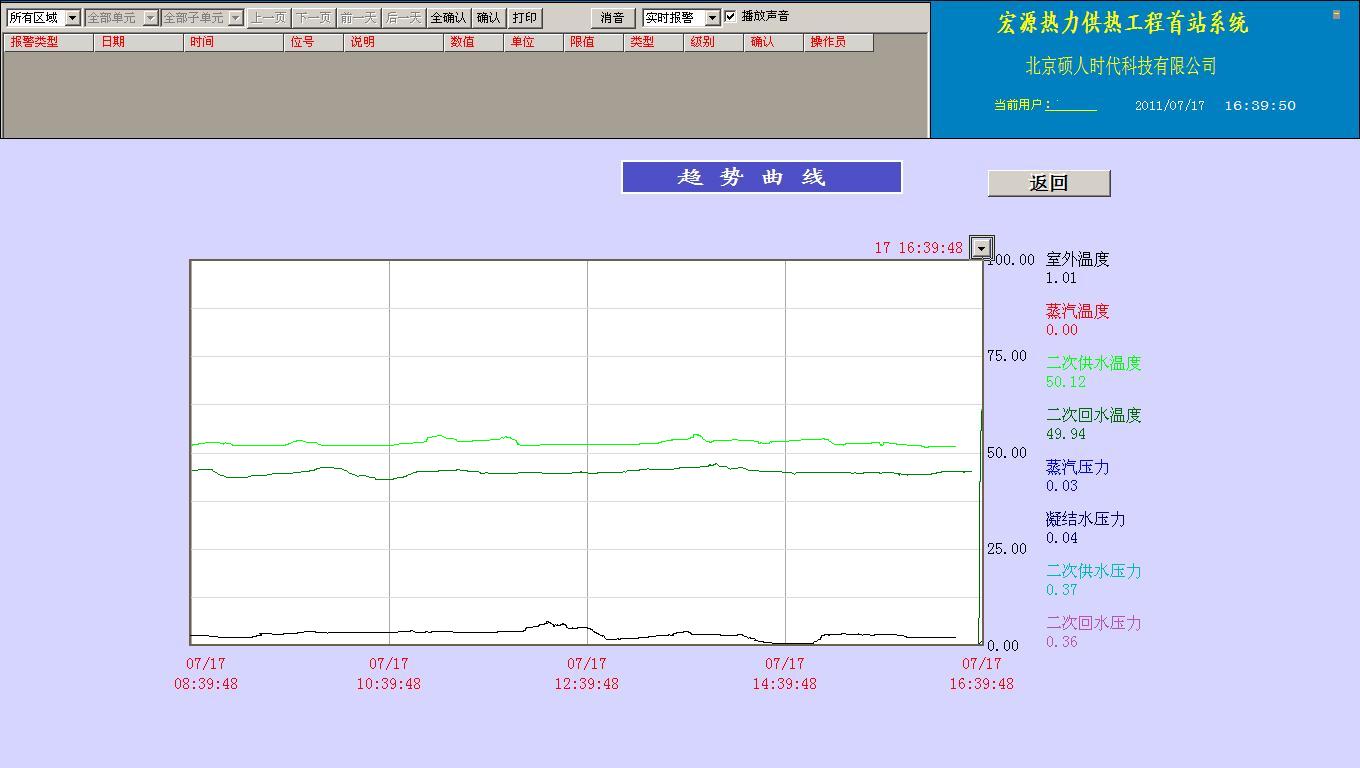Select the 报警类型 column header
The width and height of the screenshot is (1360, 768).
(48, 42)
